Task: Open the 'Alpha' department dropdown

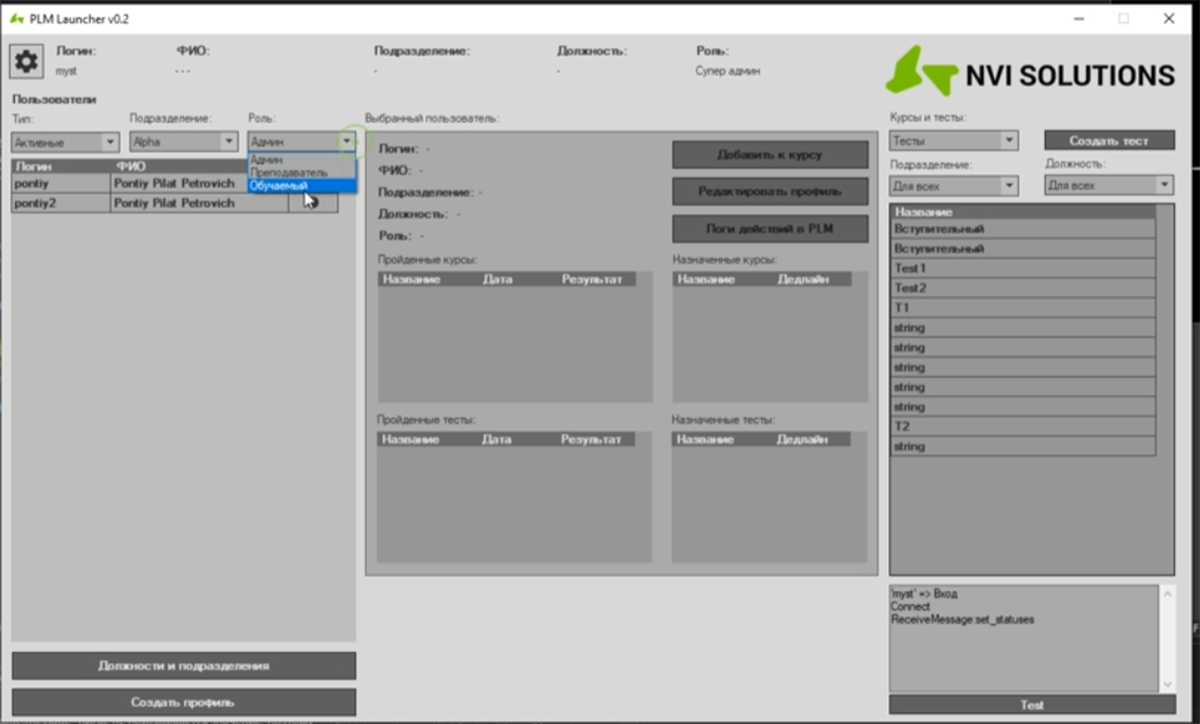Action: pos(184,142)
